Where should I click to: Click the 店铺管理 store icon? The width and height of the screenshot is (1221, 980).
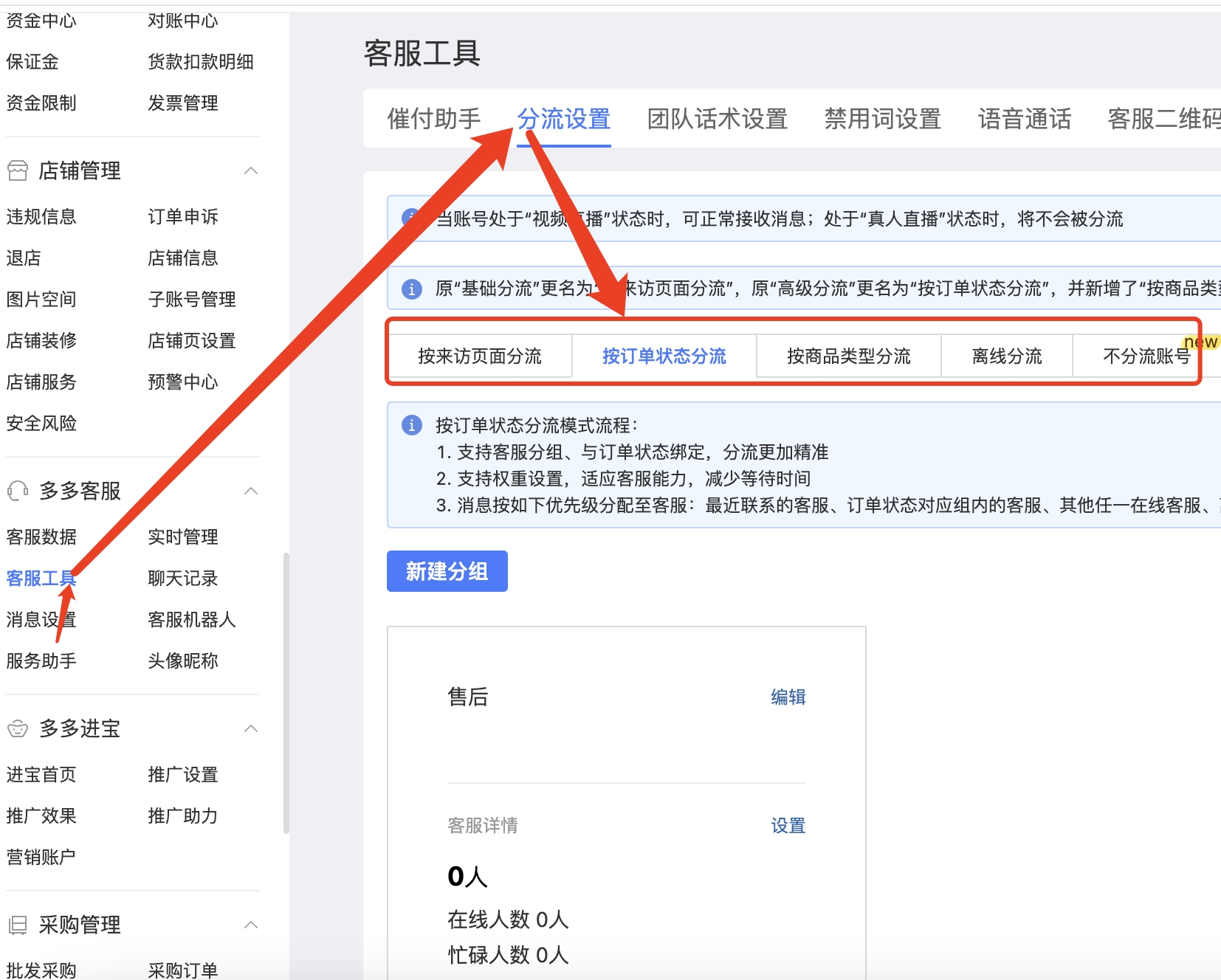[18, 170]
